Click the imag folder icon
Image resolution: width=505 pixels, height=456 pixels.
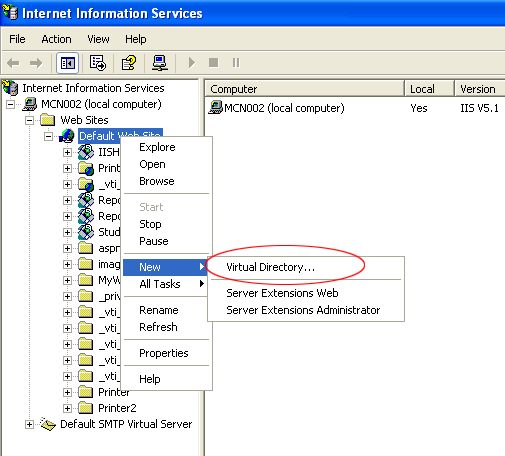pyautogui.click(x=86, y=264)
